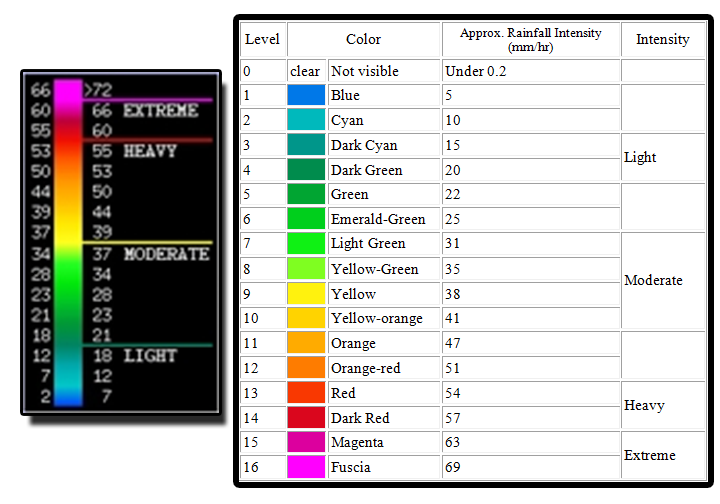The image size is (720, 504).
Task: Select the Orange swatch in level 11
Action: [306, 343]
